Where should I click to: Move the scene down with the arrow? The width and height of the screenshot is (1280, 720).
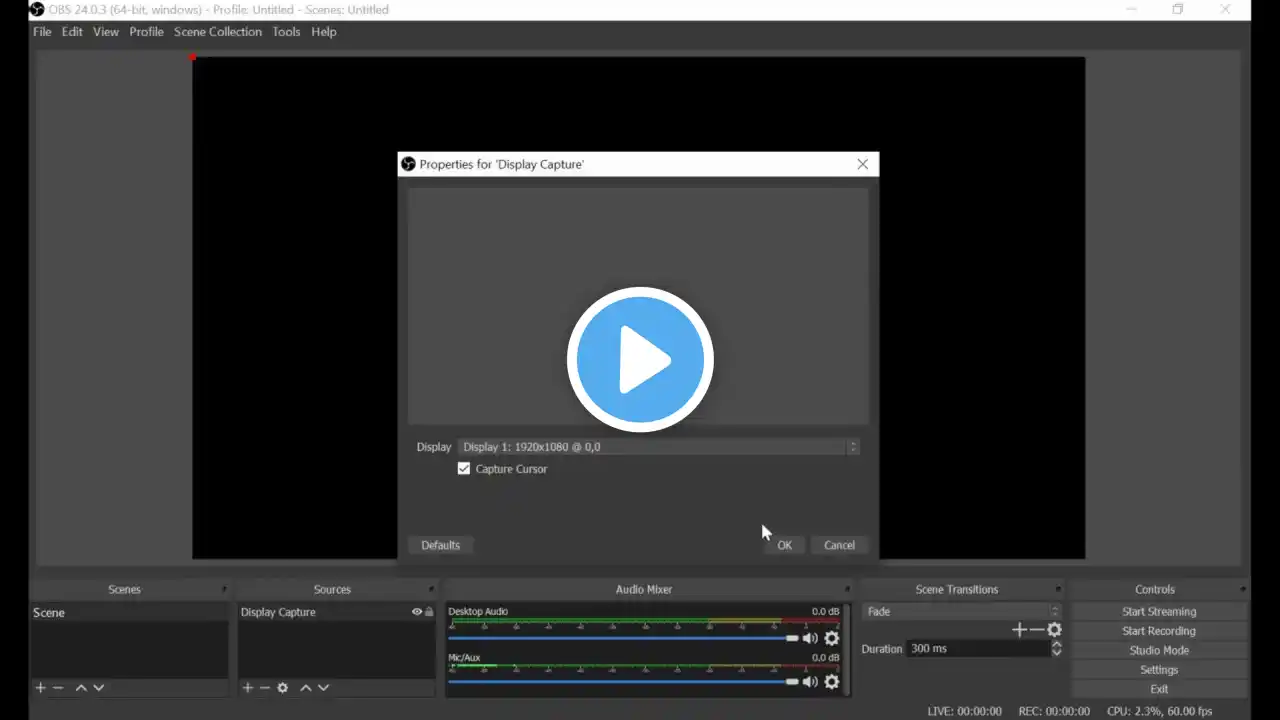tap(98, 688)
